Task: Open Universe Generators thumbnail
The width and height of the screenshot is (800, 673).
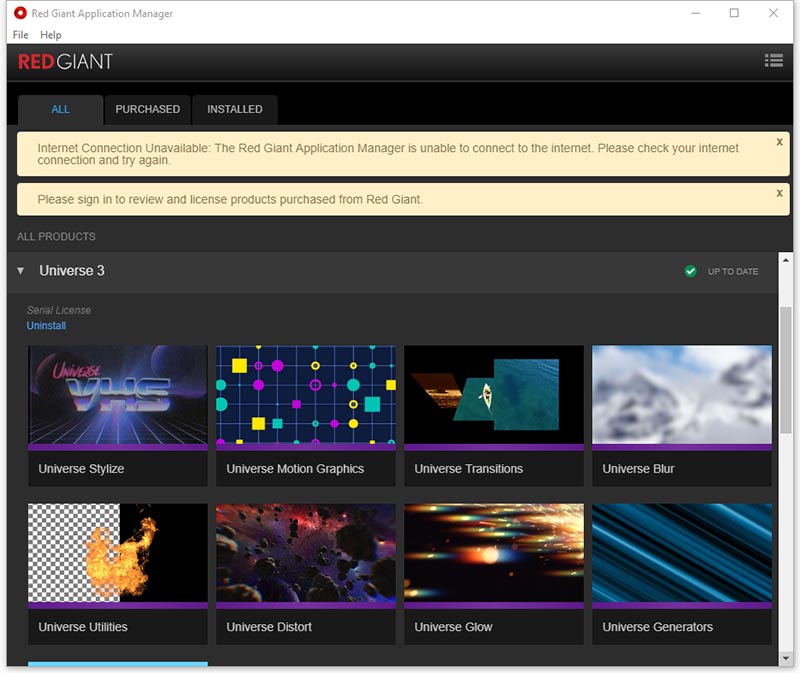Action: point(682,553)
